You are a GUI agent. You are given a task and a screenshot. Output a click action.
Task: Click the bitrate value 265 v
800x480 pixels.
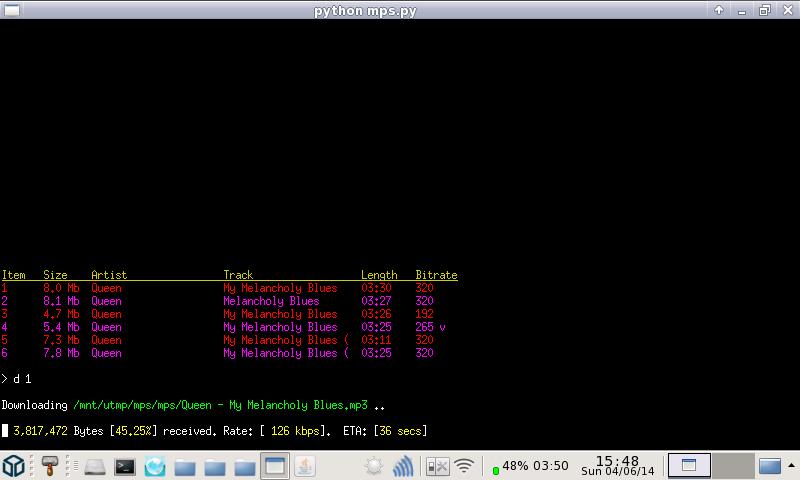pos(430,327)
